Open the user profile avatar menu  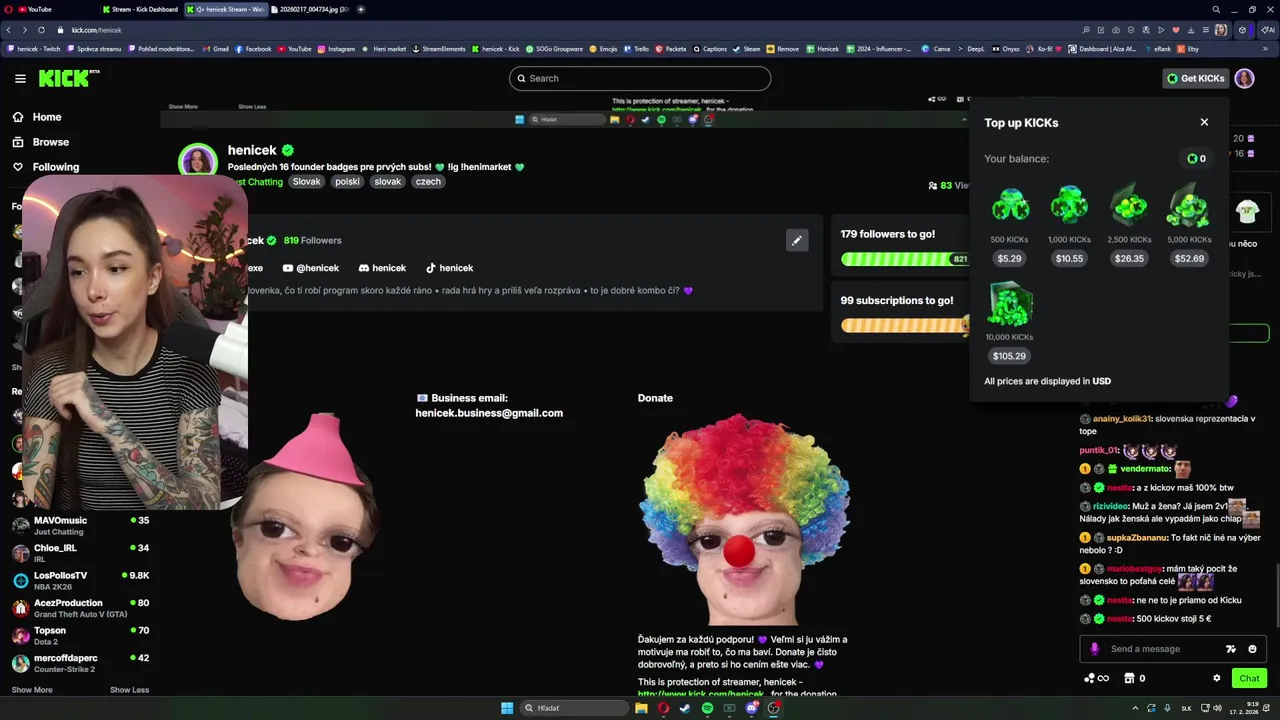click(x=1244, y=78)
